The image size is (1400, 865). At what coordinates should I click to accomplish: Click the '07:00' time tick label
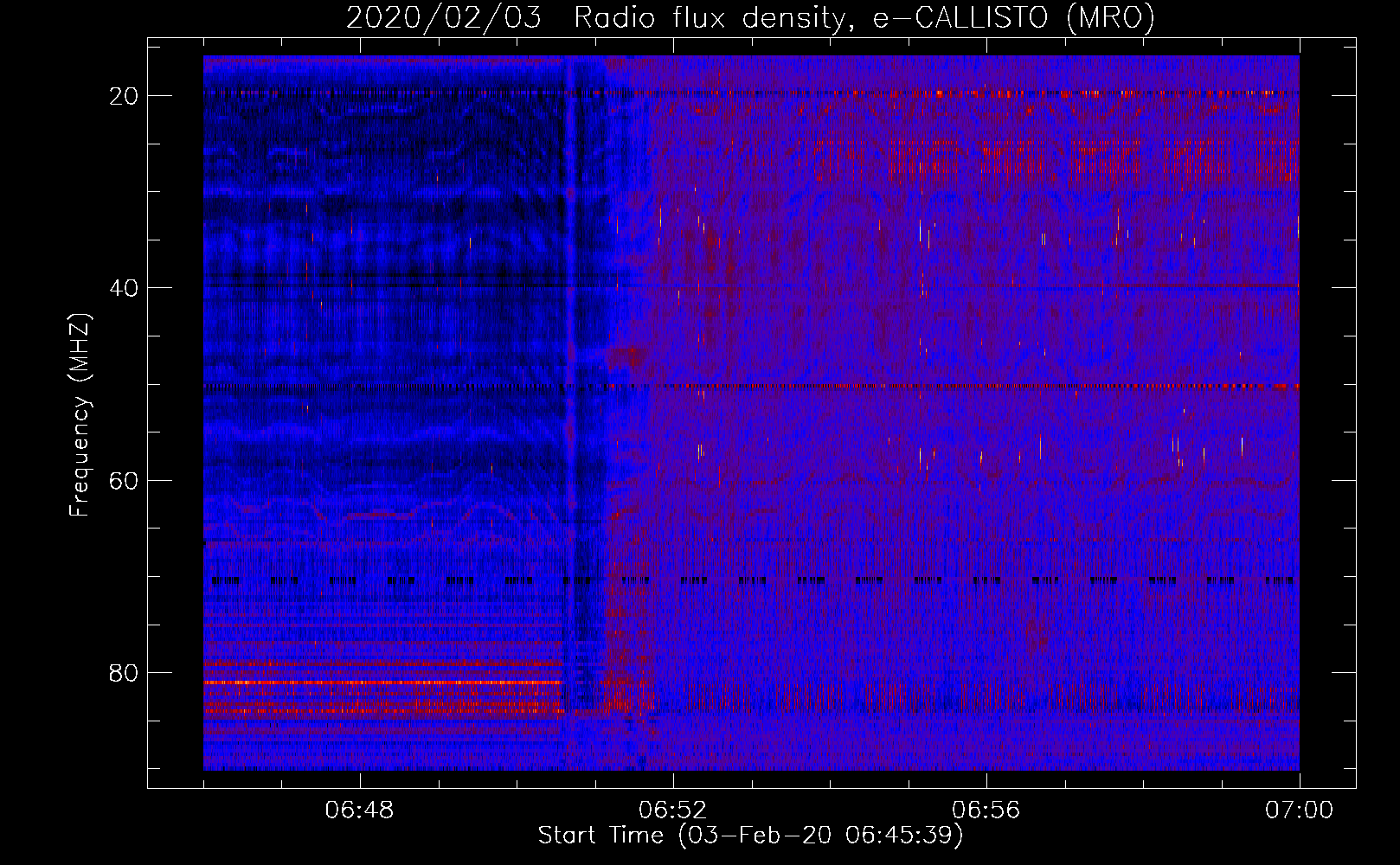pos(1299,811)
